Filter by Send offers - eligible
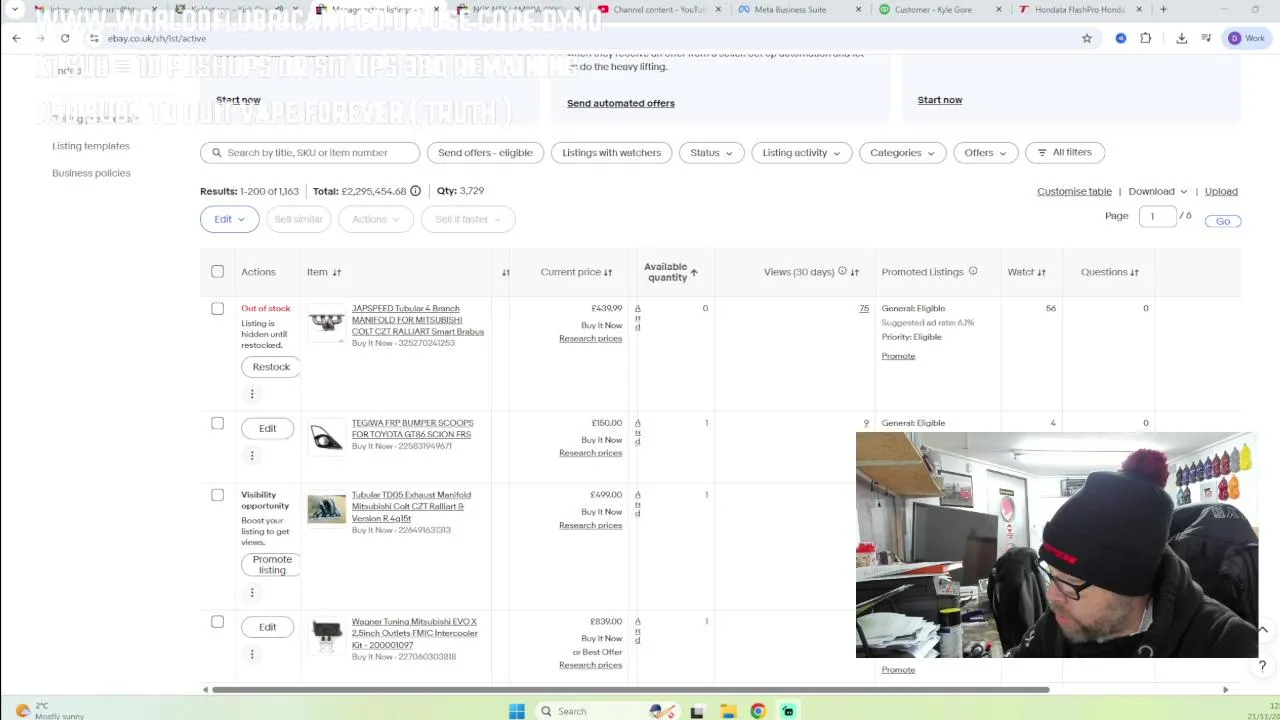 tap(485, 153)
